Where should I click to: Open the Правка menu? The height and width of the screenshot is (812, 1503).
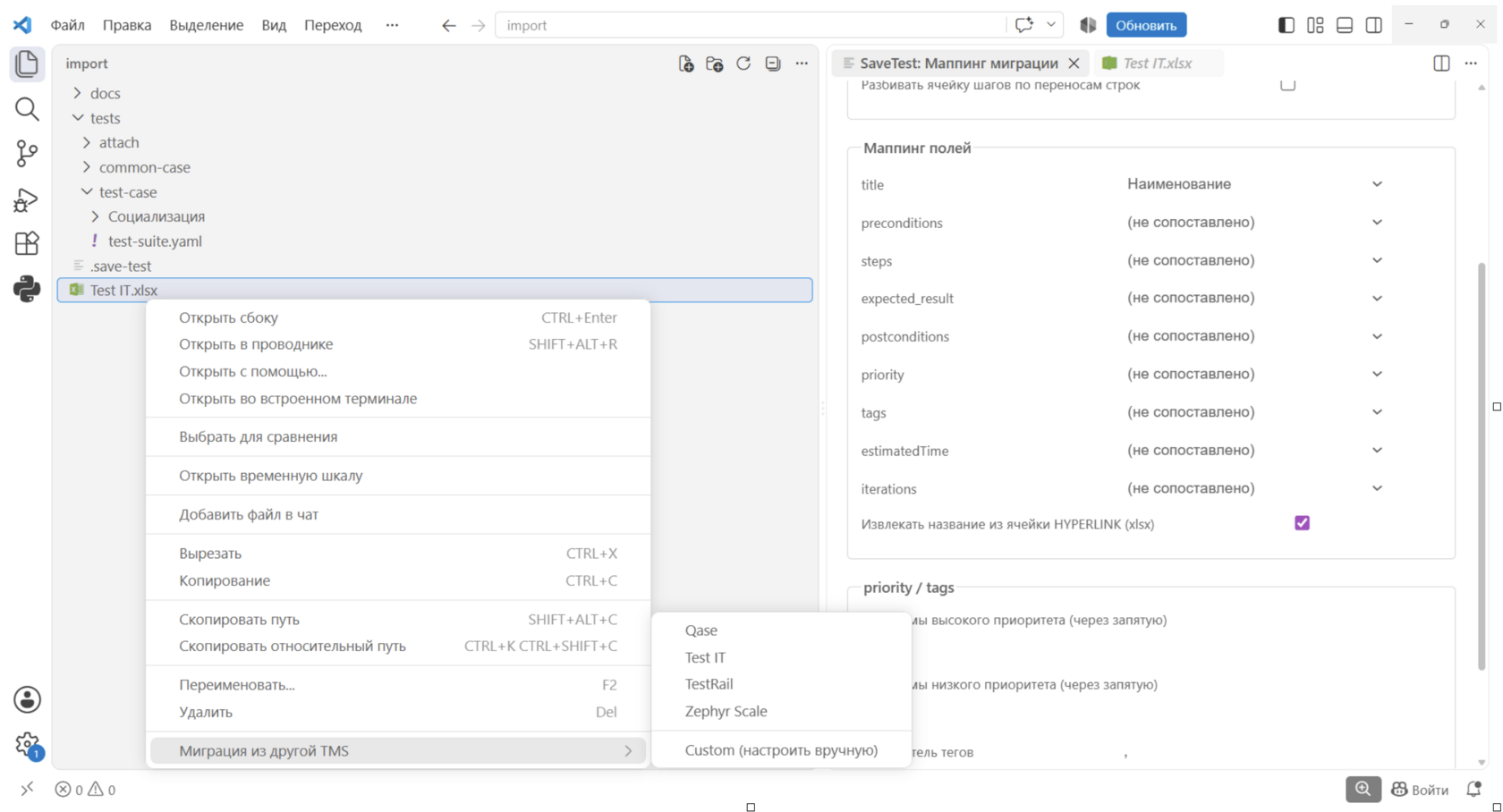[x=127, y=25]
